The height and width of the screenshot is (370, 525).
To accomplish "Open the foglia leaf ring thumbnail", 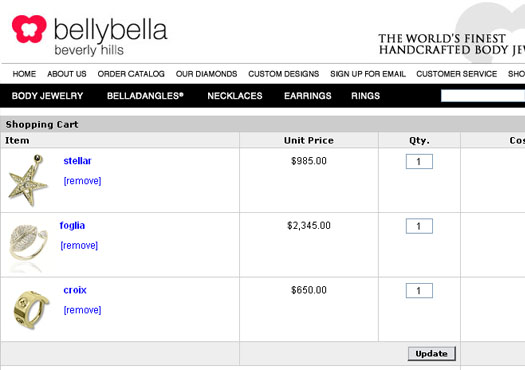I will pos(28,244).
